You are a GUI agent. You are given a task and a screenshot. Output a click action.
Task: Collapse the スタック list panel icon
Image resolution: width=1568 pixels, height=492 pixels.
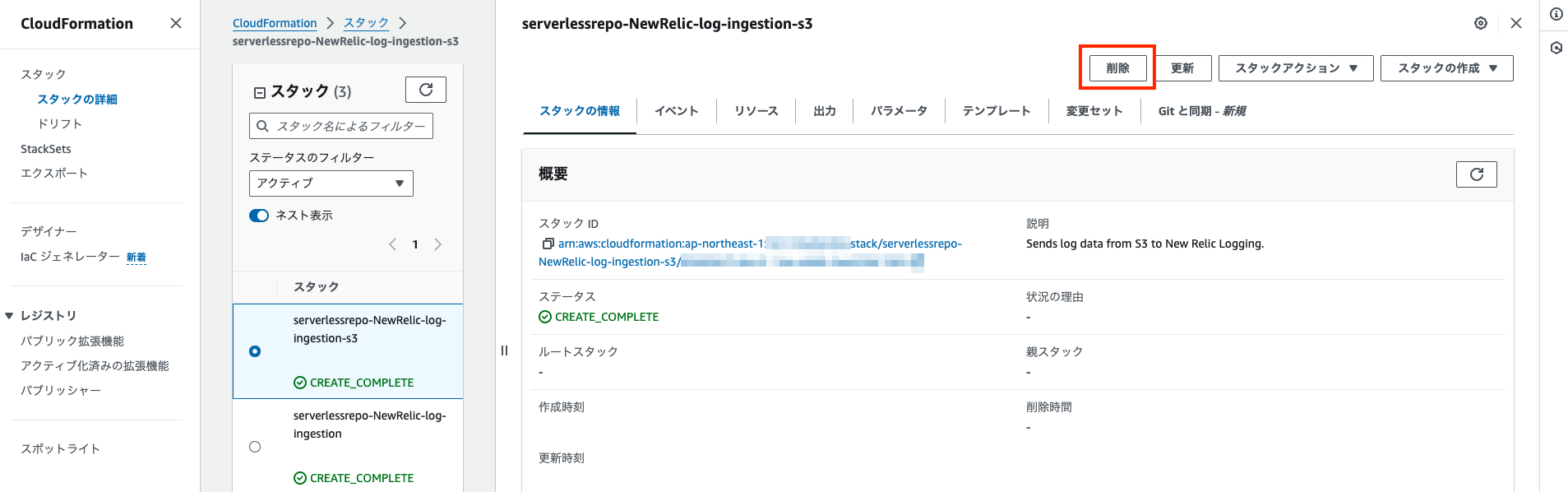pyautogui.click(x=260, y=92)
